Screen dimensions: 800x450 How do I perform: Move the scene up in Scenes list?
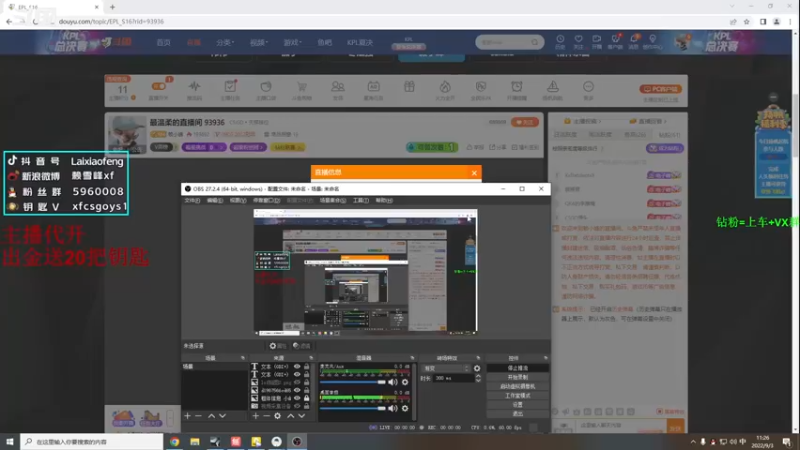pos(211,416)
